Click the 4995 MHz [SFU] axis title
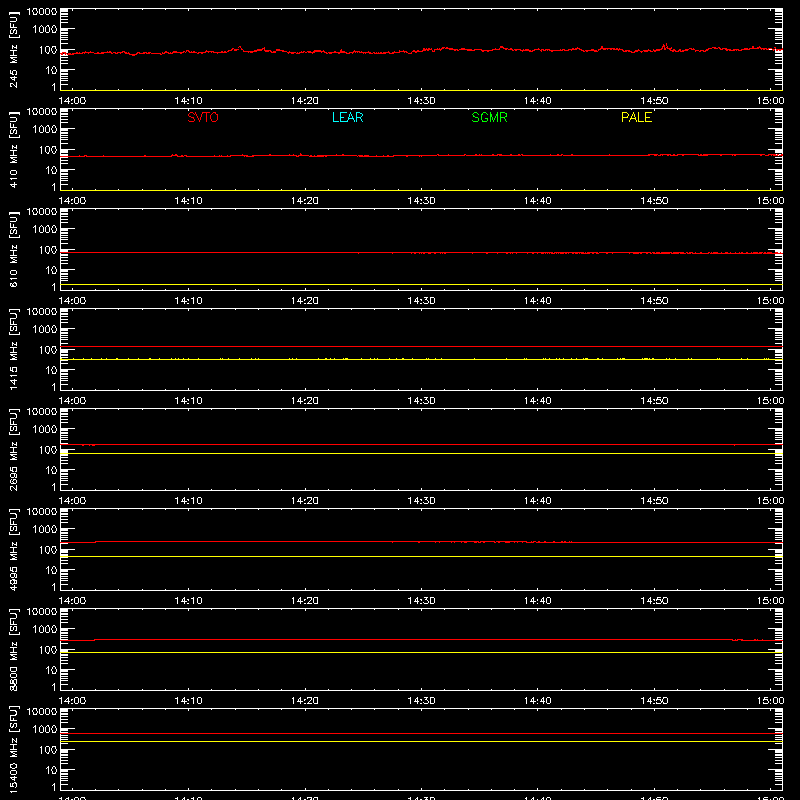The image size is (800, 800). pyautogui.click(x=13, y=549)
